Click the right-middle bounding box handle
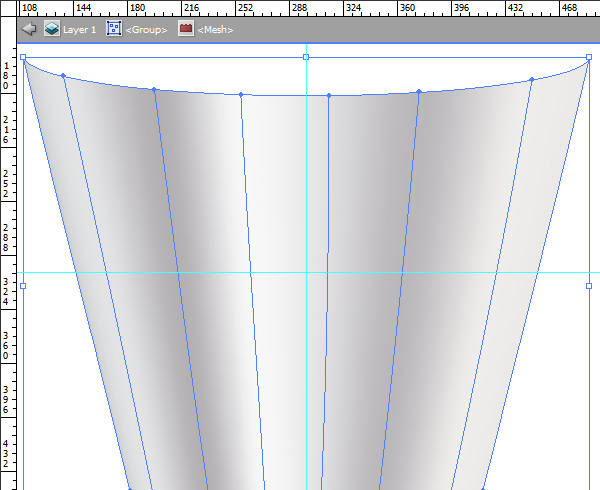 tap(589, 286)
